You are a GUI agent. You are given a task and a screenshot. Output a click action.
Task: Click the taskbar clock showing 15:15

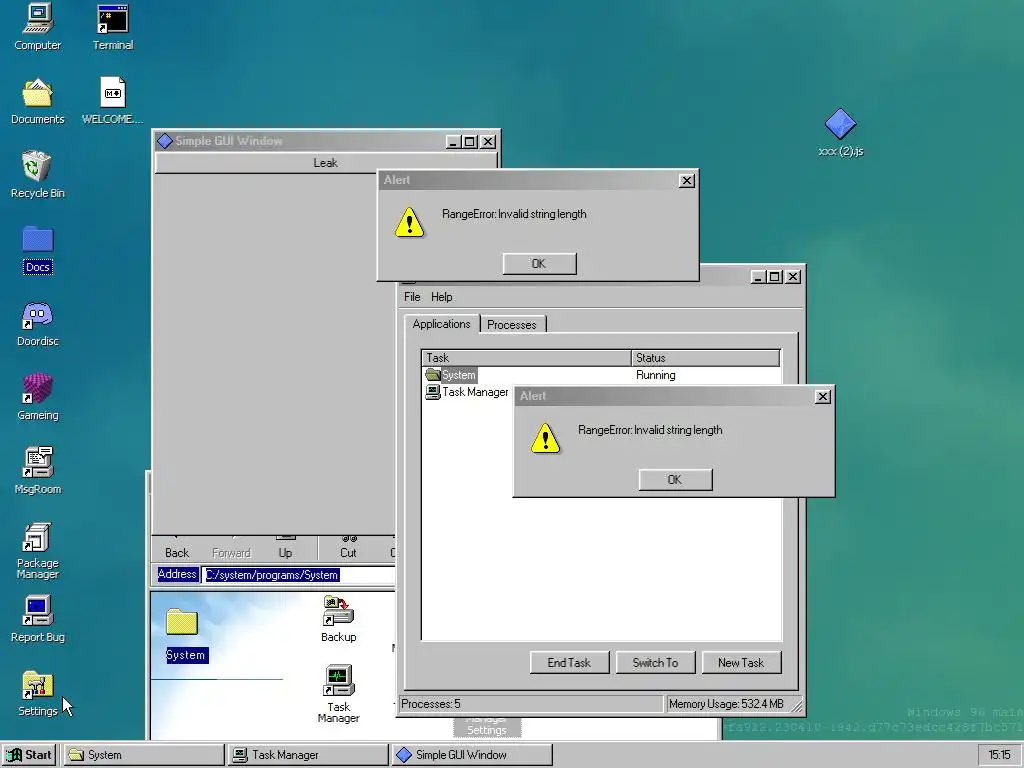point(999,755)
